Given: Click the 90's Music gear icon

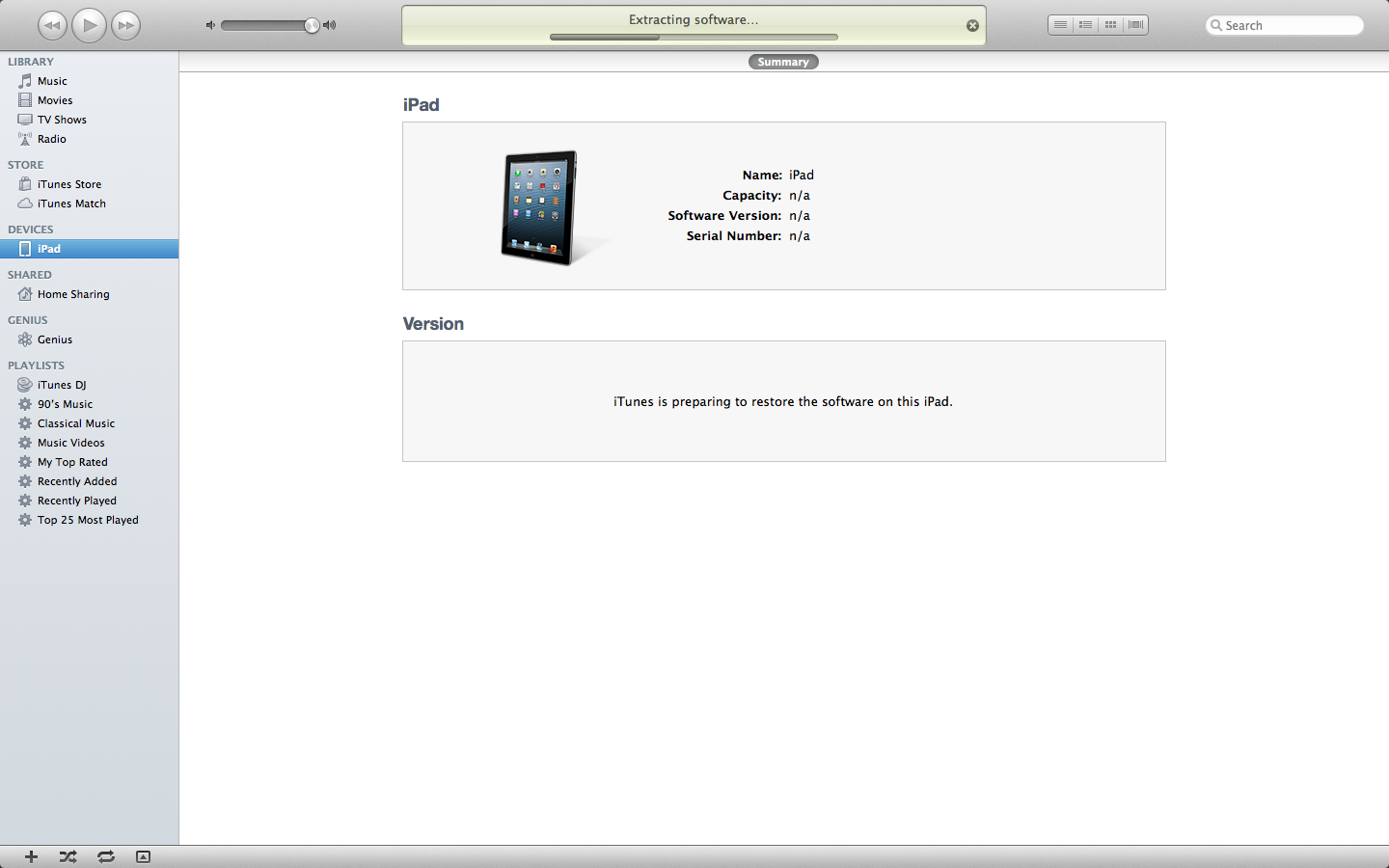Looking at the screenshot, I should point(25,404).
